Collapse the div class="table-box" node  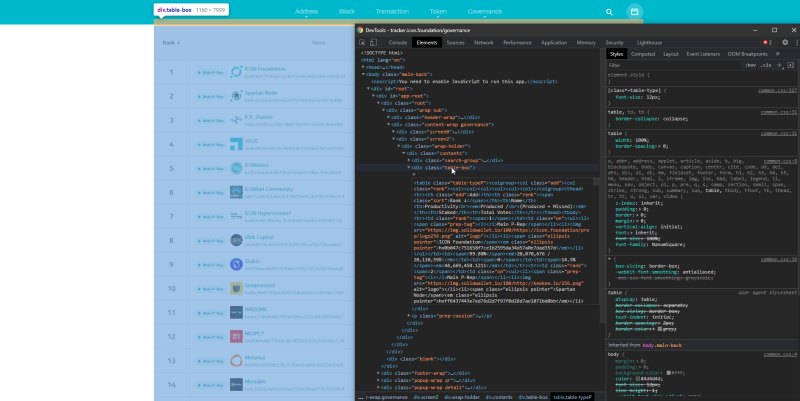click(409, 167)
